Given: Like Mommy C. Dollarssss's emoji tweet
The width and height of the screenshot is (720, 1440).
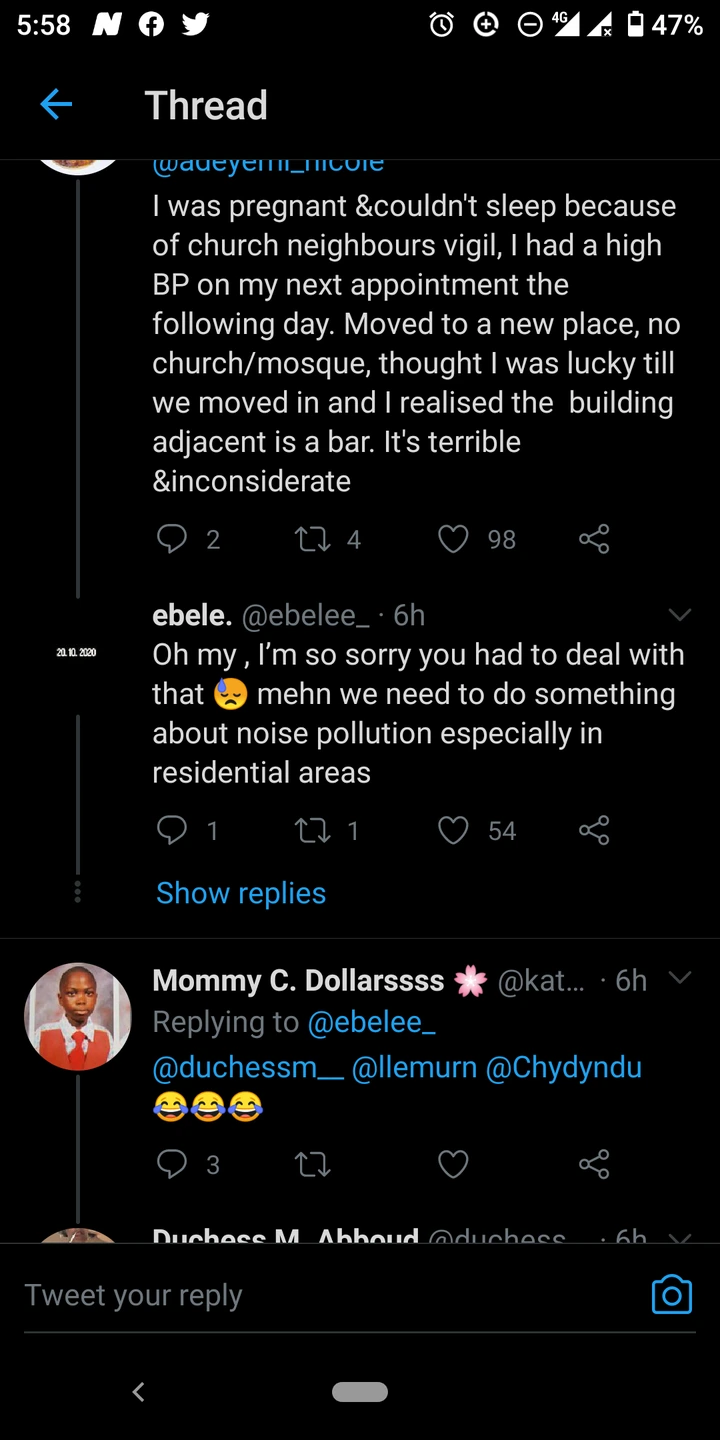Looking at the screenshot, I should pos(454,1164).
